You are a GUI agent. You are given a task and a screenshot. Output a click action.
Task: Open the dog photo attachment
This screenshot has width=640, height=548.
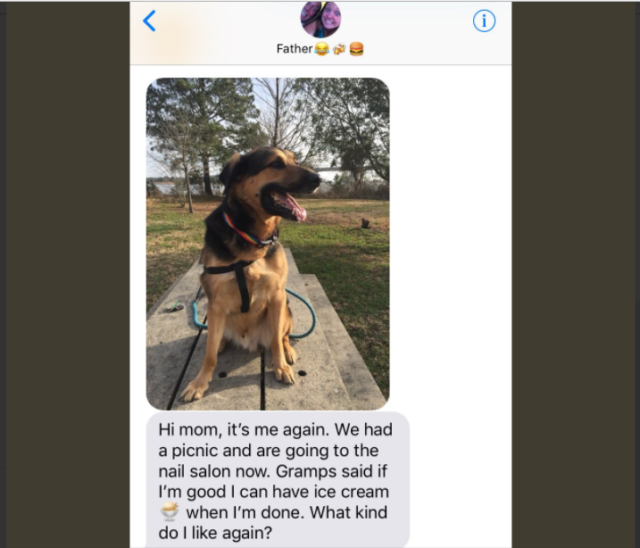[x=268, y=244]
